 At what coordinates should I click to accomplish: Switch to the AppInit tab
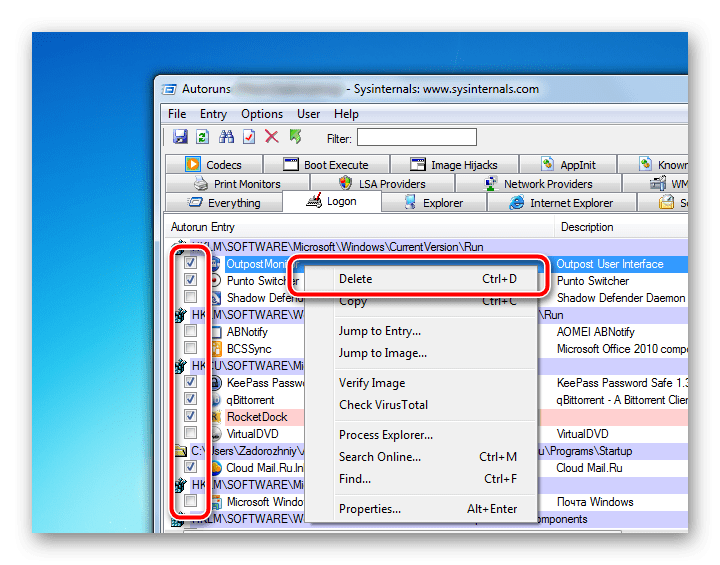(x=568, y=164)
